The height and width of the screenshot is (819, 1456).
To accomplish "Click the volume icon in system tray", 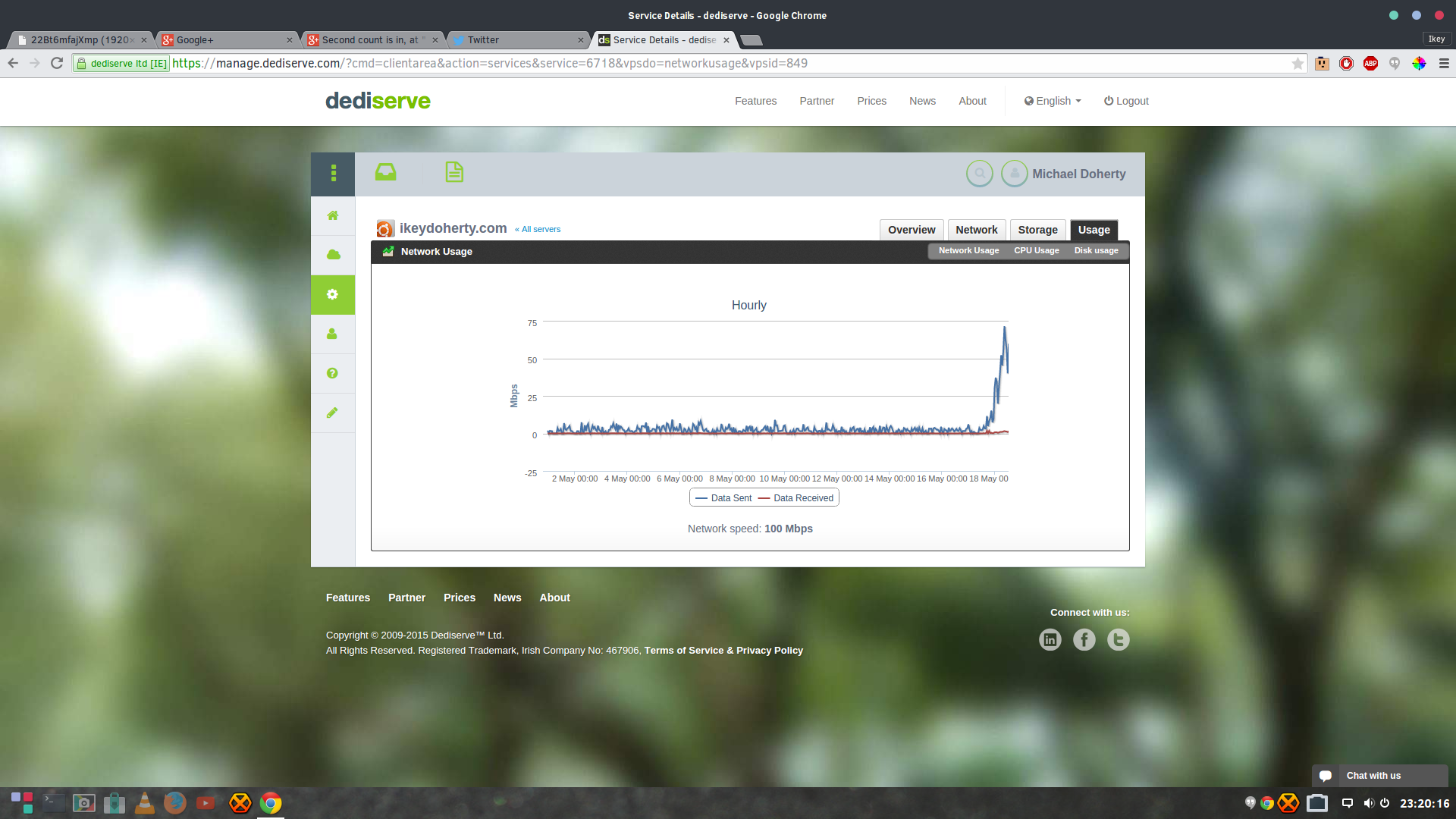I will [x=1368, y=803].
